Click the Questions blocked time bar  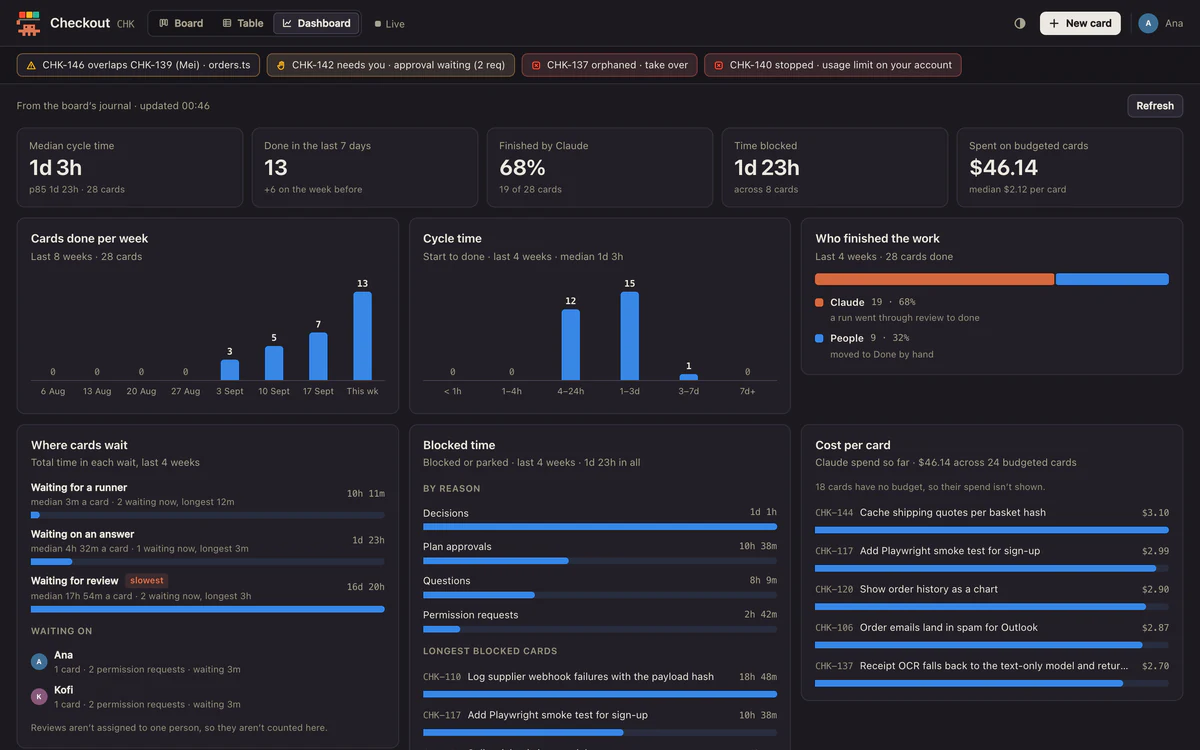pyautogui.click(x=600, y=595)
